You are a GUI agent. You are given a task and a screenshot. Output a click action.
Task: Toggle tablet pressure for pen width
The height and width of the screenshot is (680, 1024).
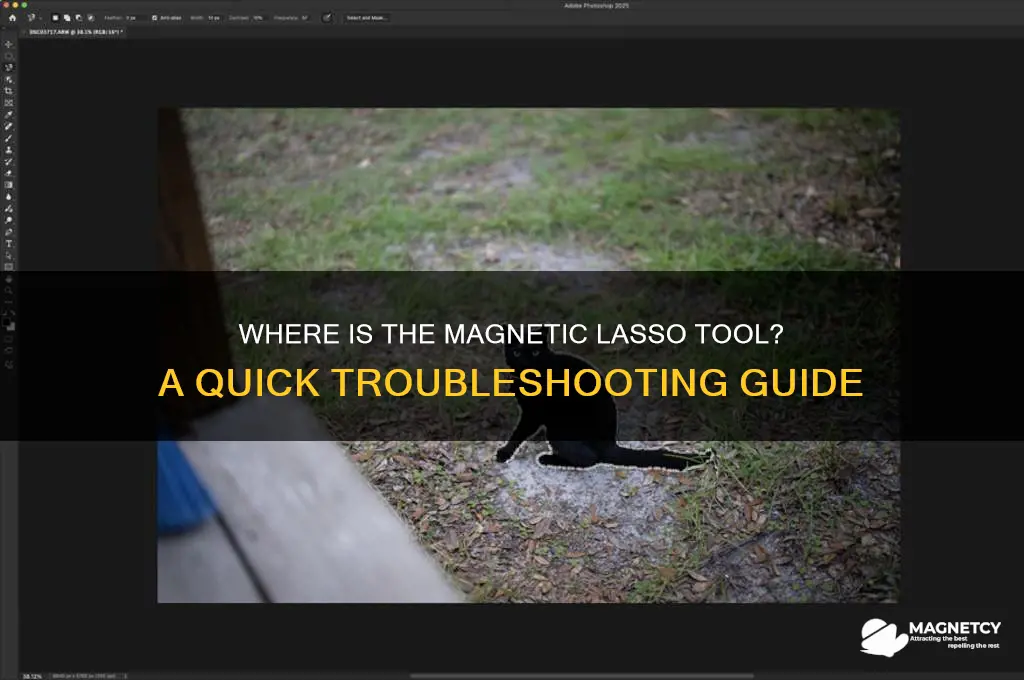[327, 18]
